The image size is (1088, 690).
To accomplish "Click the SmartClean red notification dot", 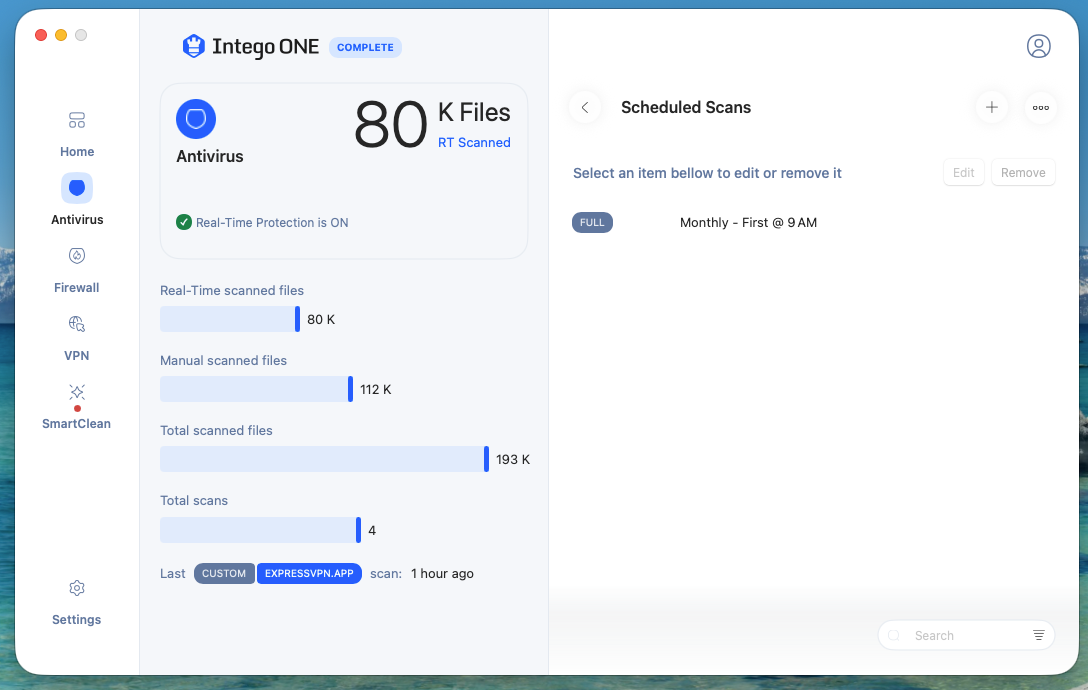I will 77,409.
